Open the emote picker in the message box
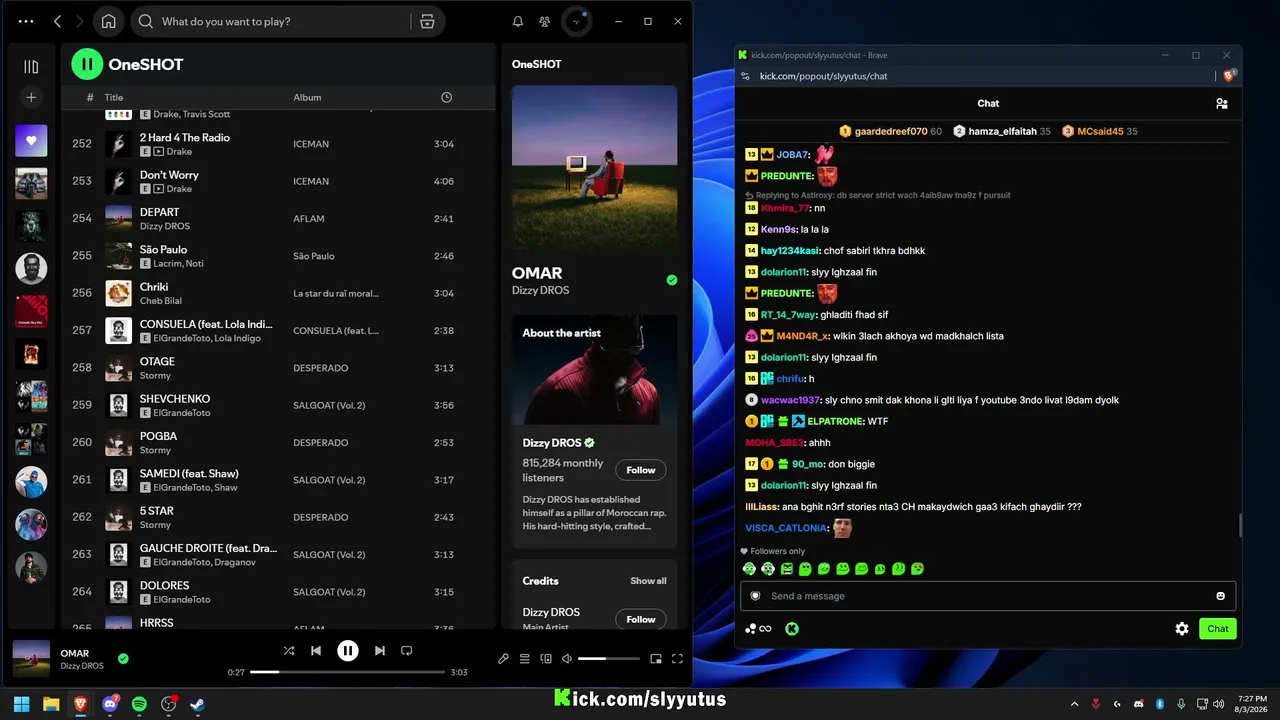The width and height of the screenshot is (1280, 720). click(x=1220, y=596)
